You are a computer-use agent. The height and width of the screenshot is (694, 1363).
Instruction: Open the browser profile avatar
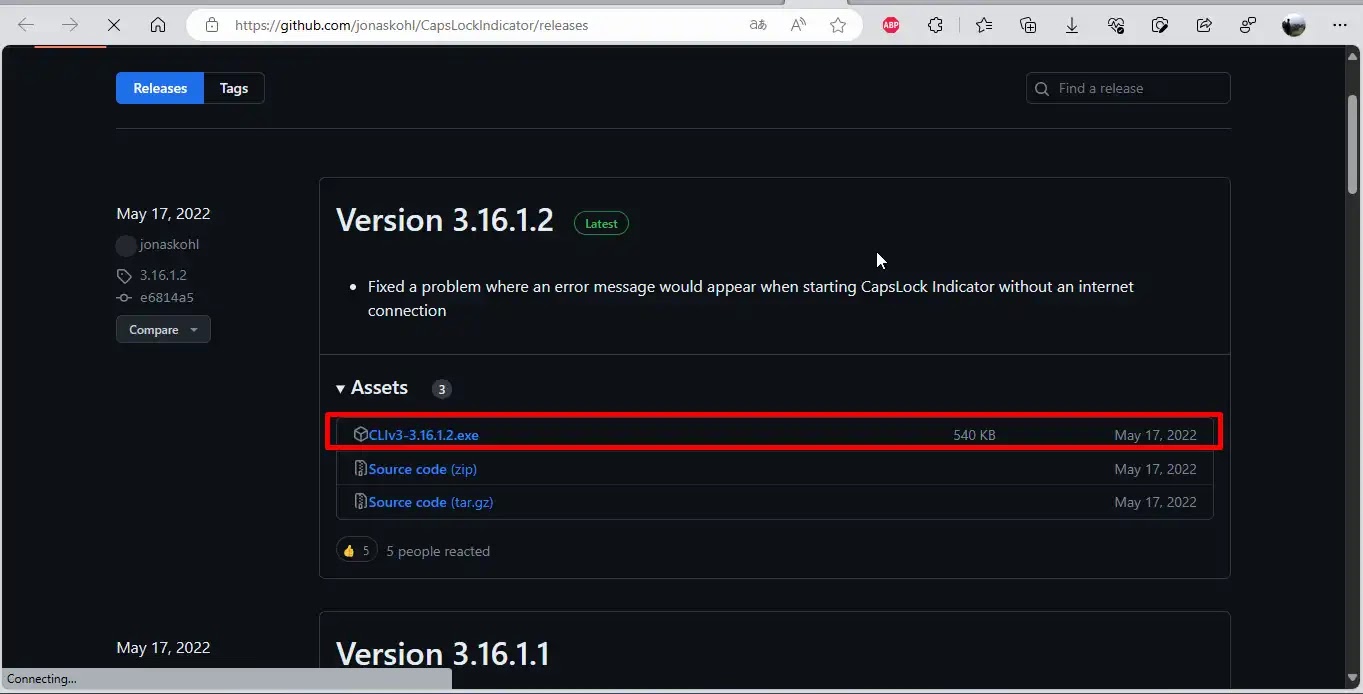tap(1294, 25)
